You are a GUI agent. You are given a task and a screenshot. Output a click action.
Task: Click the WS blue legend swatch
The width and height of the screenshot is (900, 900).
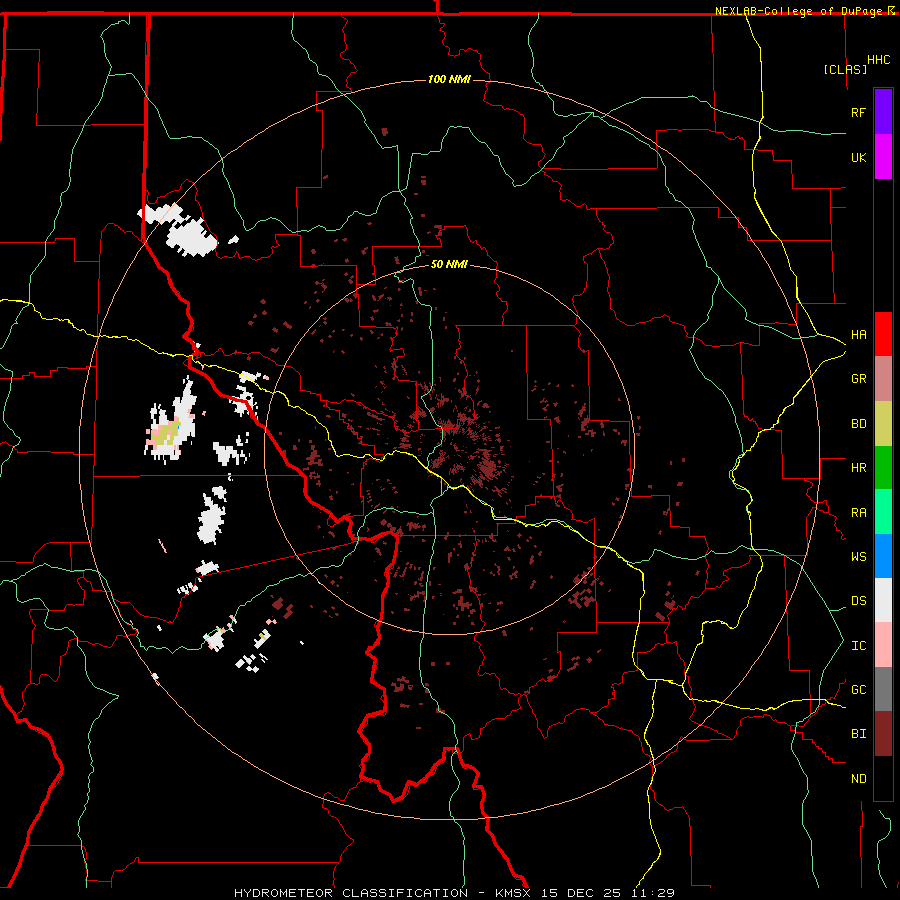tap(883, 556)
